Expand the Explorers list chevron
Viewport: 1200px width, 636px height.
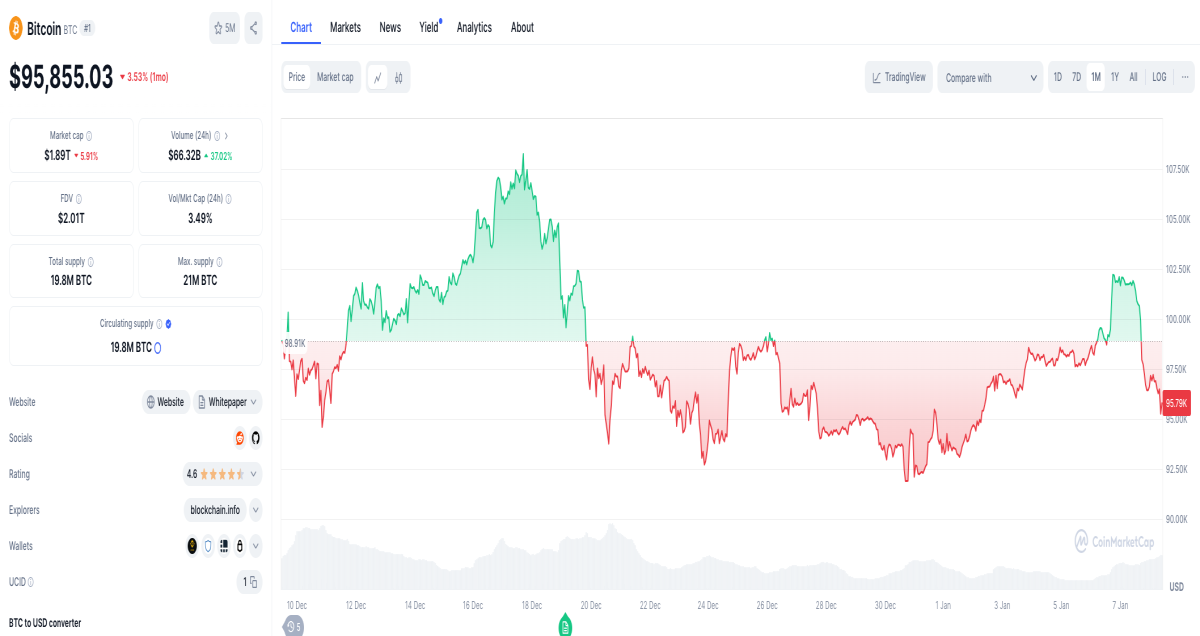click(x=255, y=510)
